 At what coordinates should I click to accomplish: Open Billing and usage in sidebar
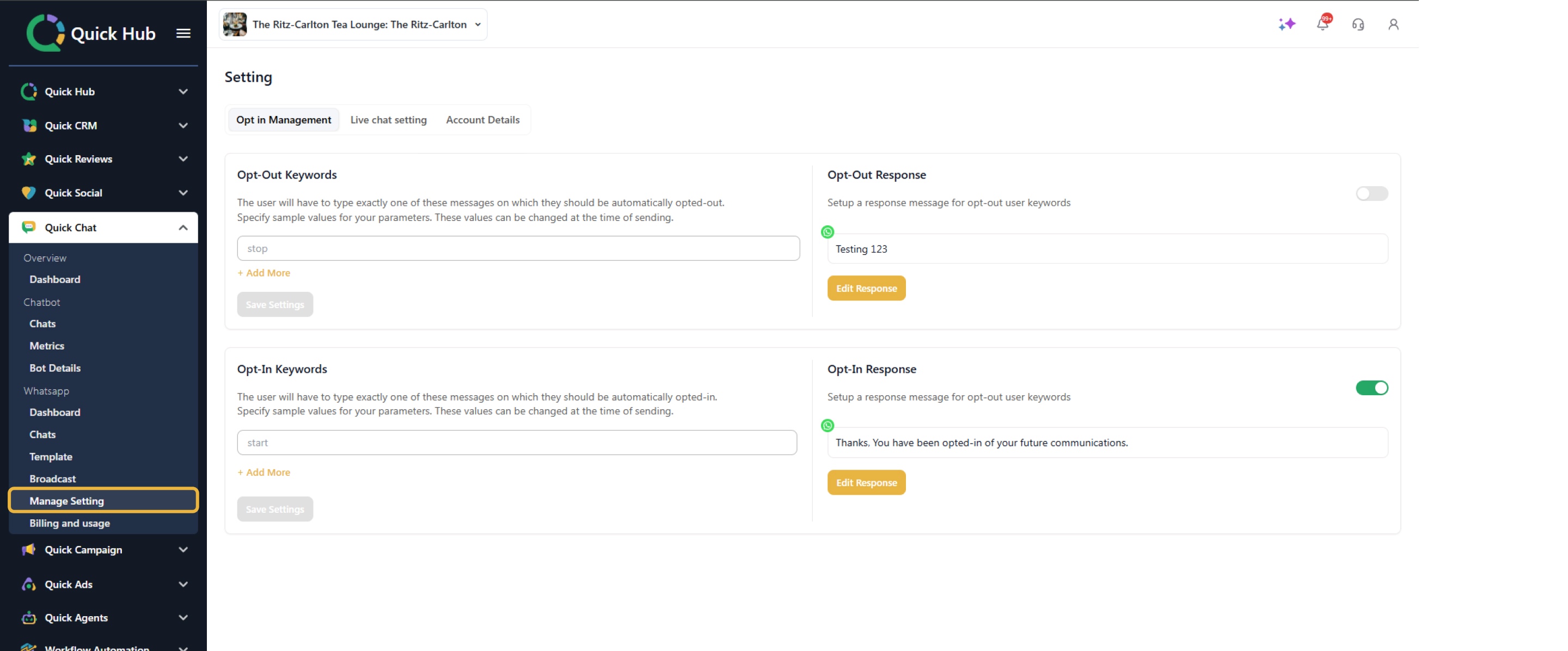click(x=69, y=523)
